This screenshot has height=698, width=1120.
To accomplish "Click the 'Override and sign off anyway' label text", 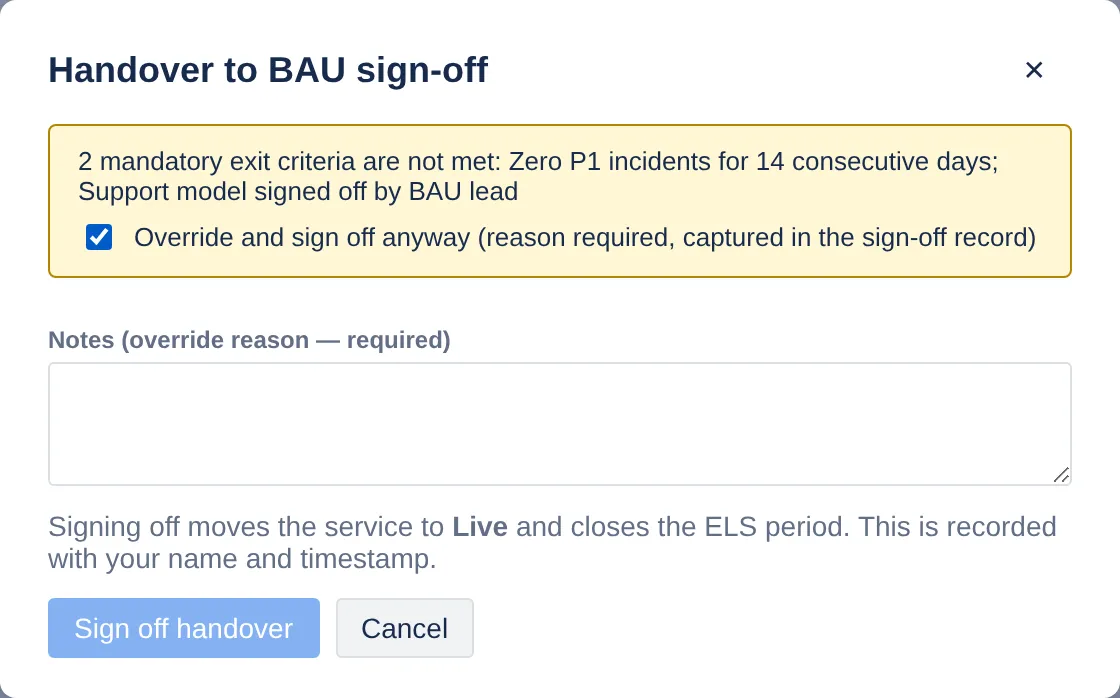I will click(x=302, y=237).
